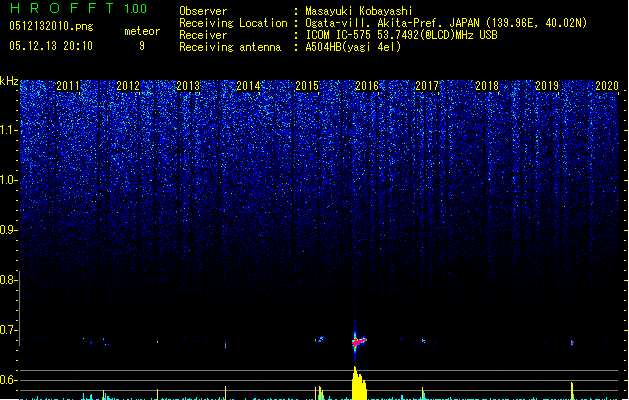Click the 0.8 frequency axis label
The width and height of the screenshot is (629, 400).
8,280
